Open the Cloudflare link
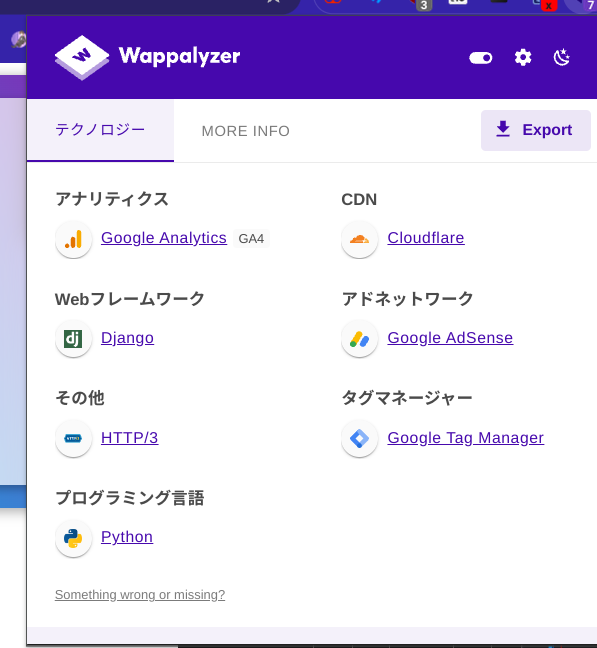This screenshot has height=648, width=597. click(x=426, y=238)
